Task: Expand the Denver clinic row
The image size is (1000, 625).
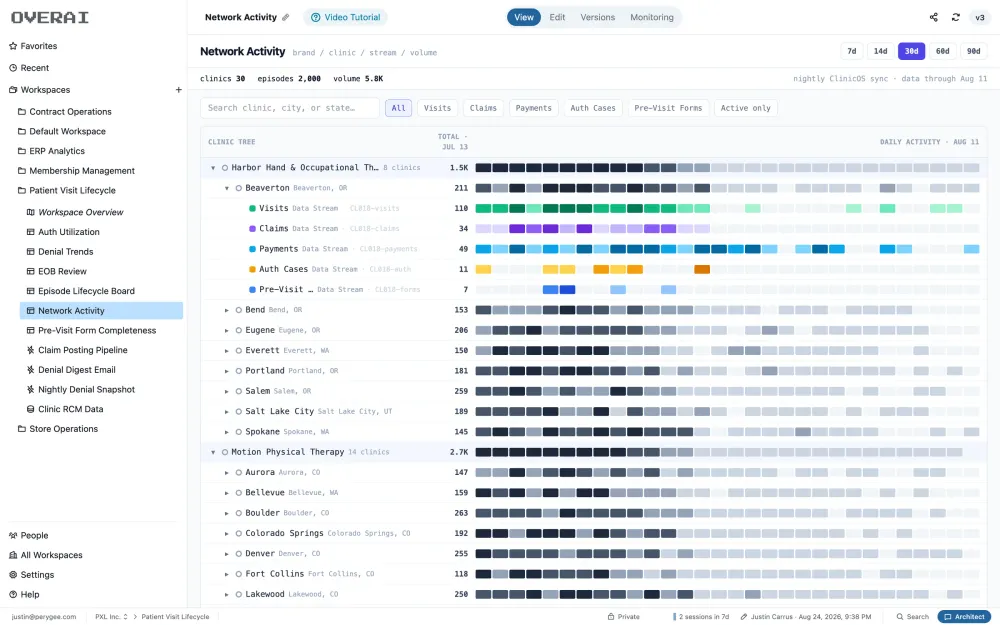Action: click(x=226, y=554)
